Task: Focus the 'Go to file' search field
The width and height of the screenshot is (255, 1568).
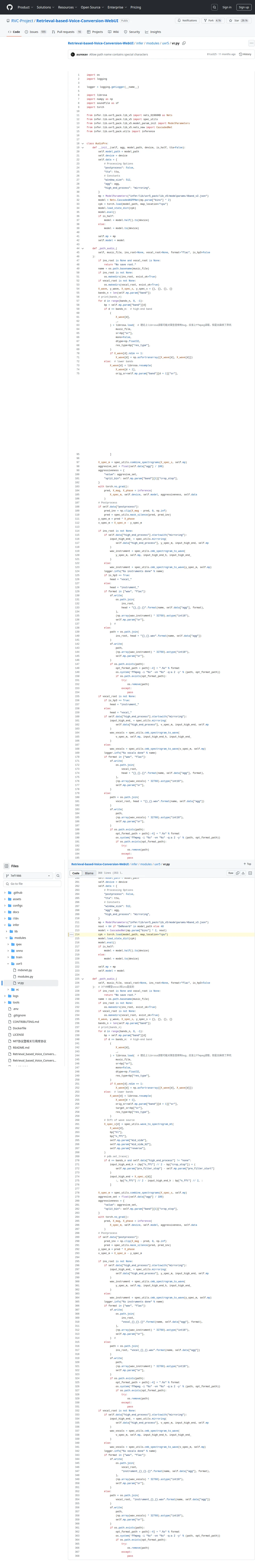Action: (x=32, y=884)
